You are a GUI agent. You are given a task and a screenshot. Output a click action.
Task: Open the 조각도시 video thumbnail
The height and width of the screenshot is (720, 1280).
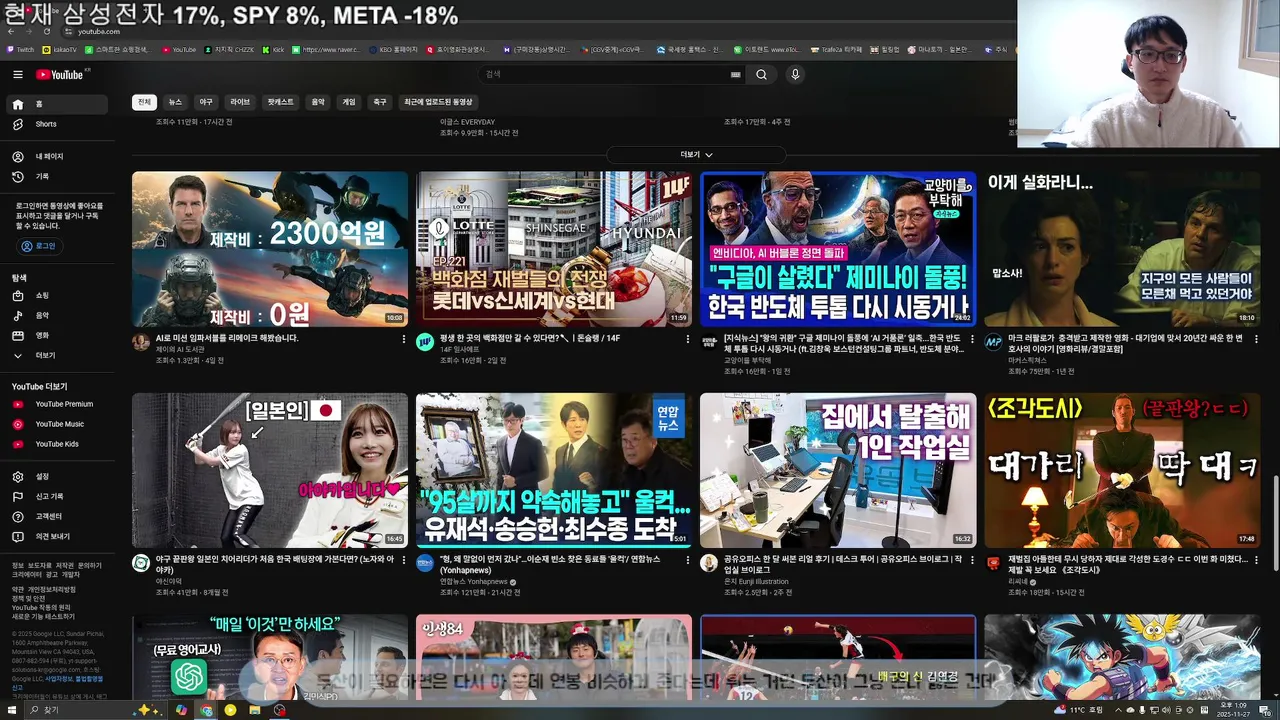click(1122, 470)
